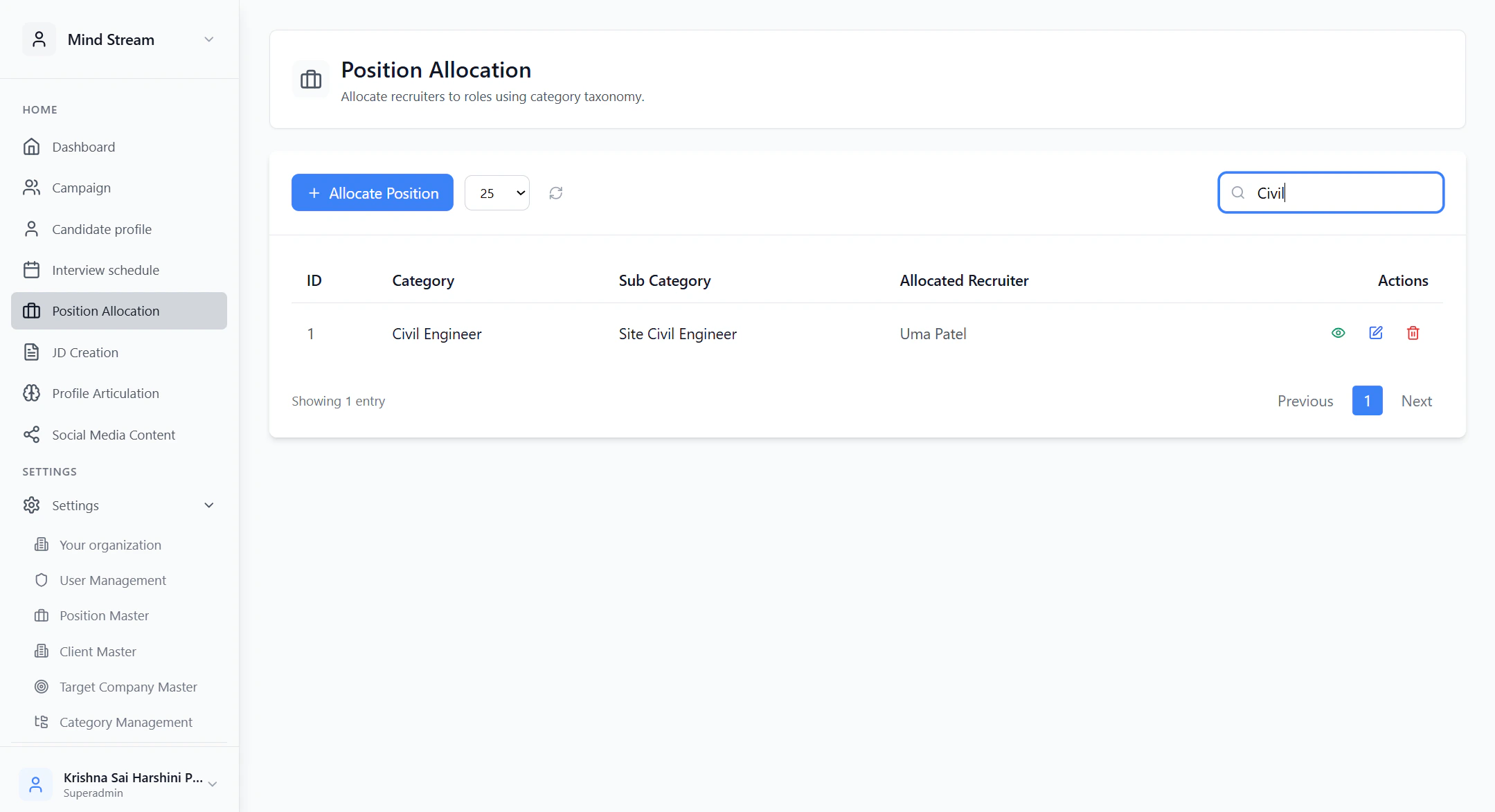Select Category Management under Settings

click(x=126, y=722)
